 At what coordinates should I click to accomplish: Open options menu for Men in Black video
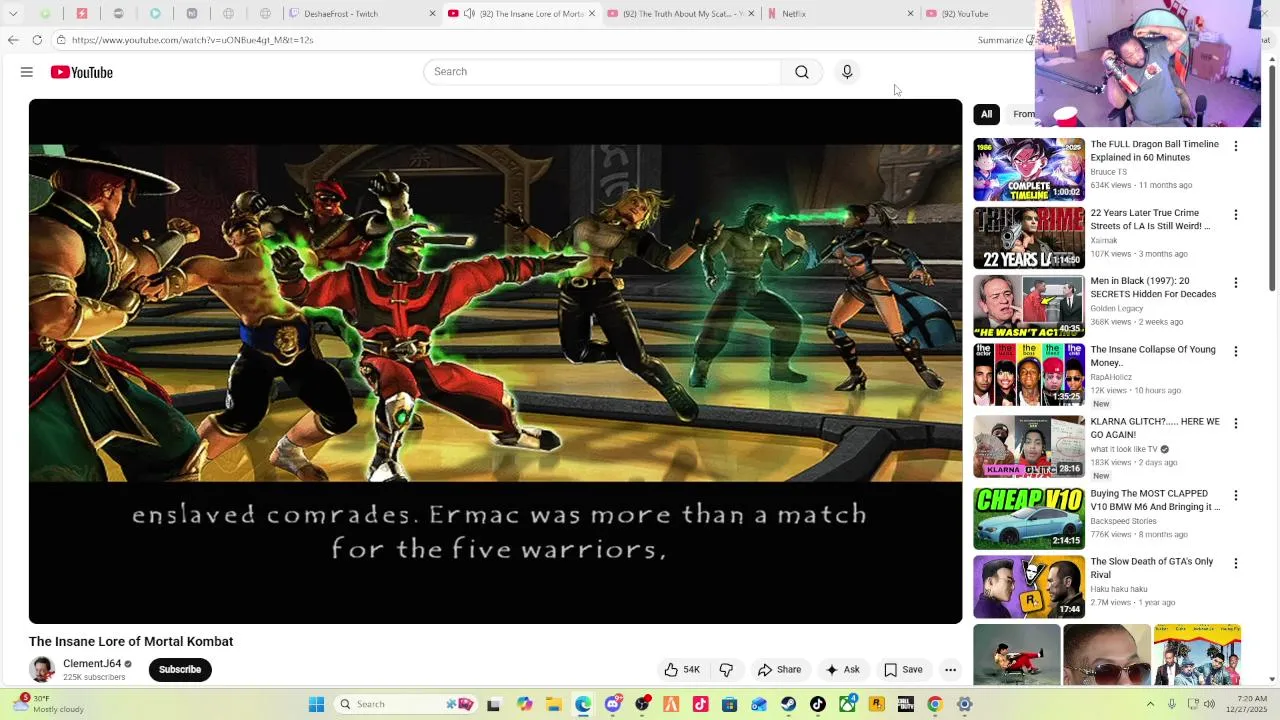pyautogui.click(x=1236, y=283)
